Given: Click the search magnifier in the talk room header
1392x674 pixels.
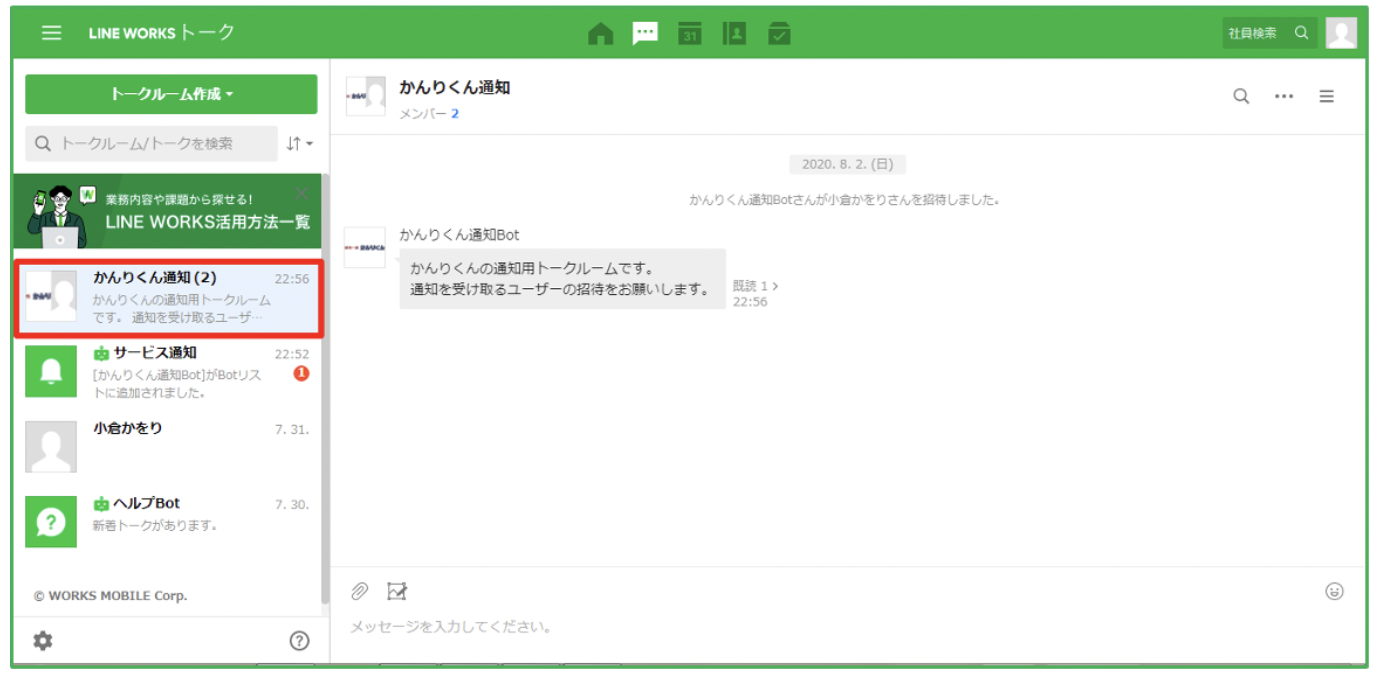Looking at the screenshot, I should 1240,96.
